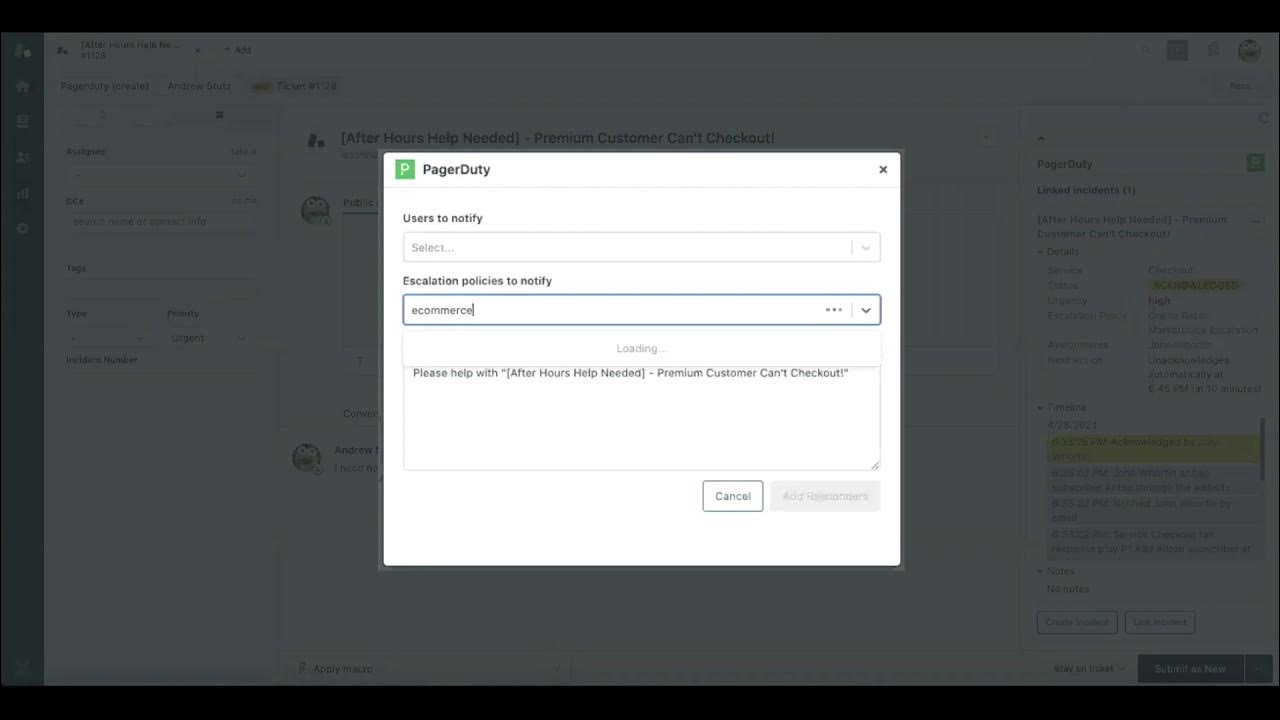
Task: Open the Views icon in left sidebar
Action: [x=22, y=121]
